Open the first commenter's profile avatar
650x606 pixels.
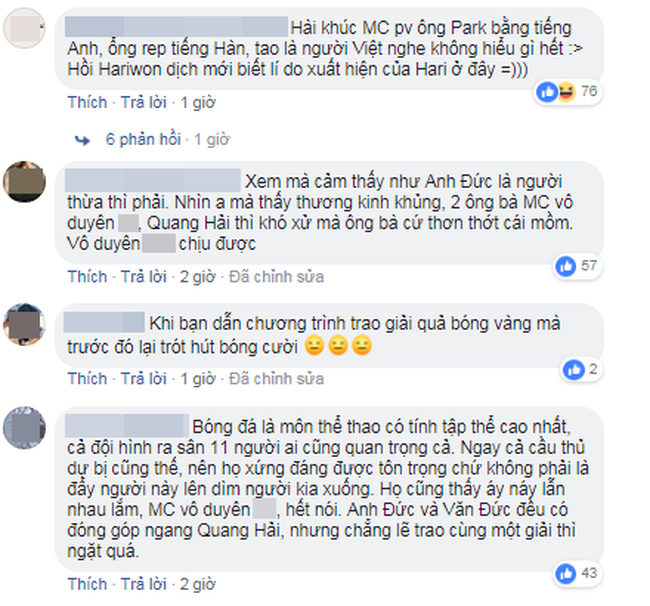[x=24, y=28]
